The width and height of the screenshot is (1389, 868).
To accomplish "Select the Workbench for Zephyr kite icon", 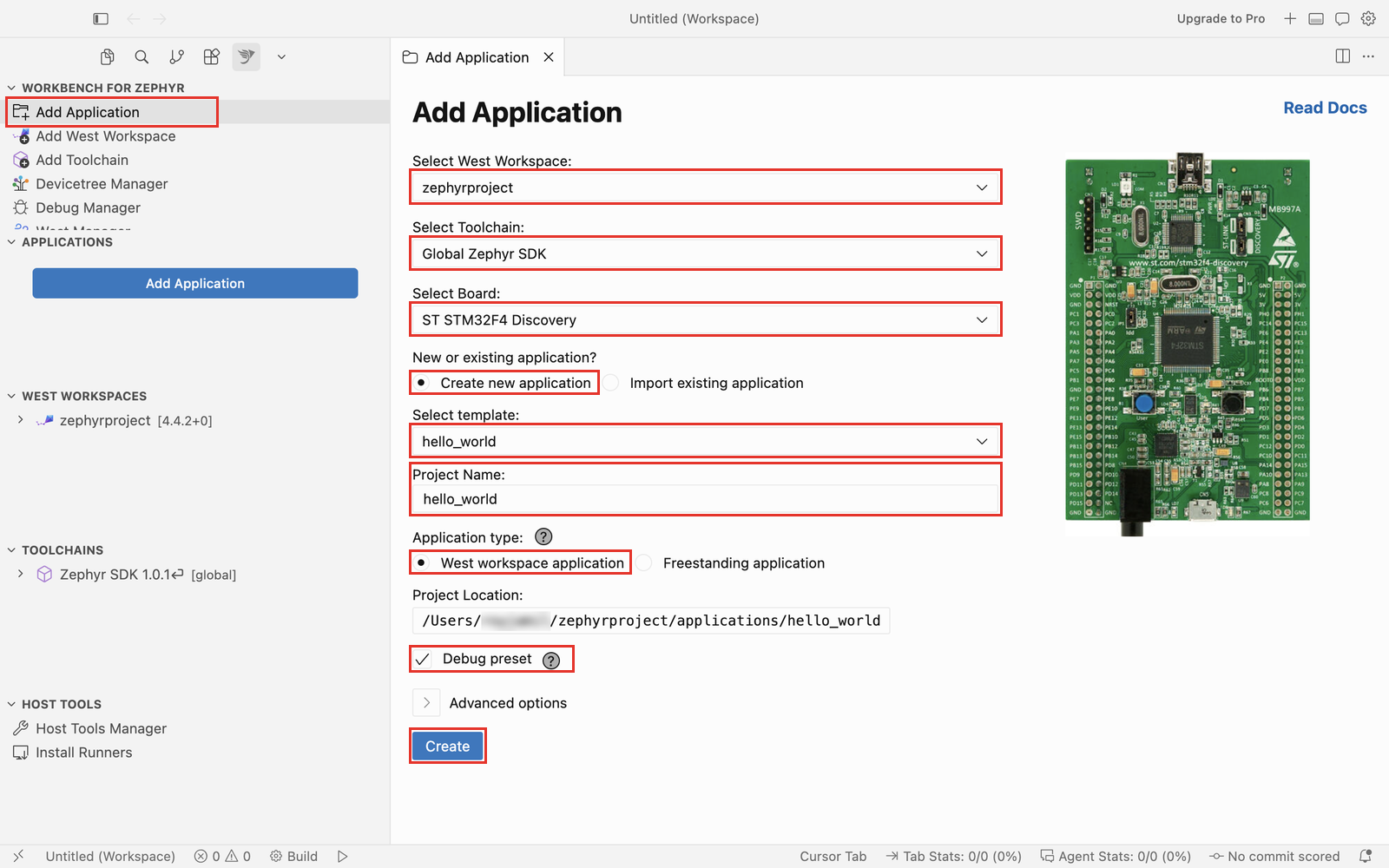I will coord(247,57).
